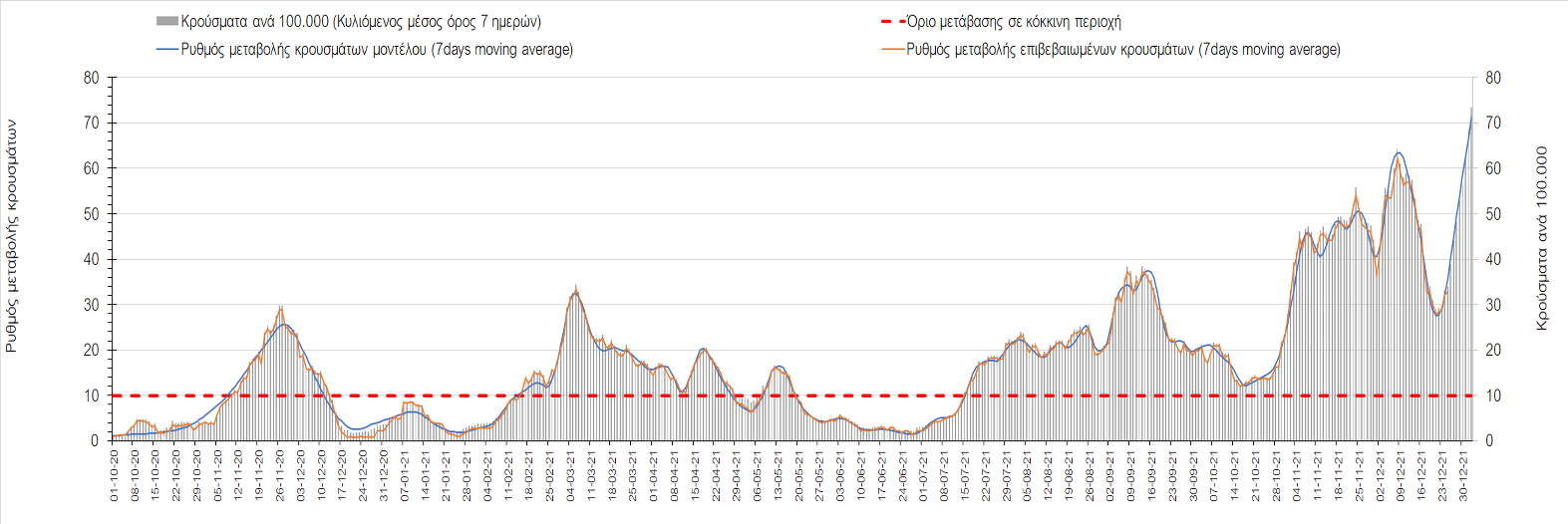Screen dimensions: 1568x524
Task: Select legend entry 'Ρυθμός μεταβολής κρουσμάτων μοντέλου'
Action: (377, 49)
